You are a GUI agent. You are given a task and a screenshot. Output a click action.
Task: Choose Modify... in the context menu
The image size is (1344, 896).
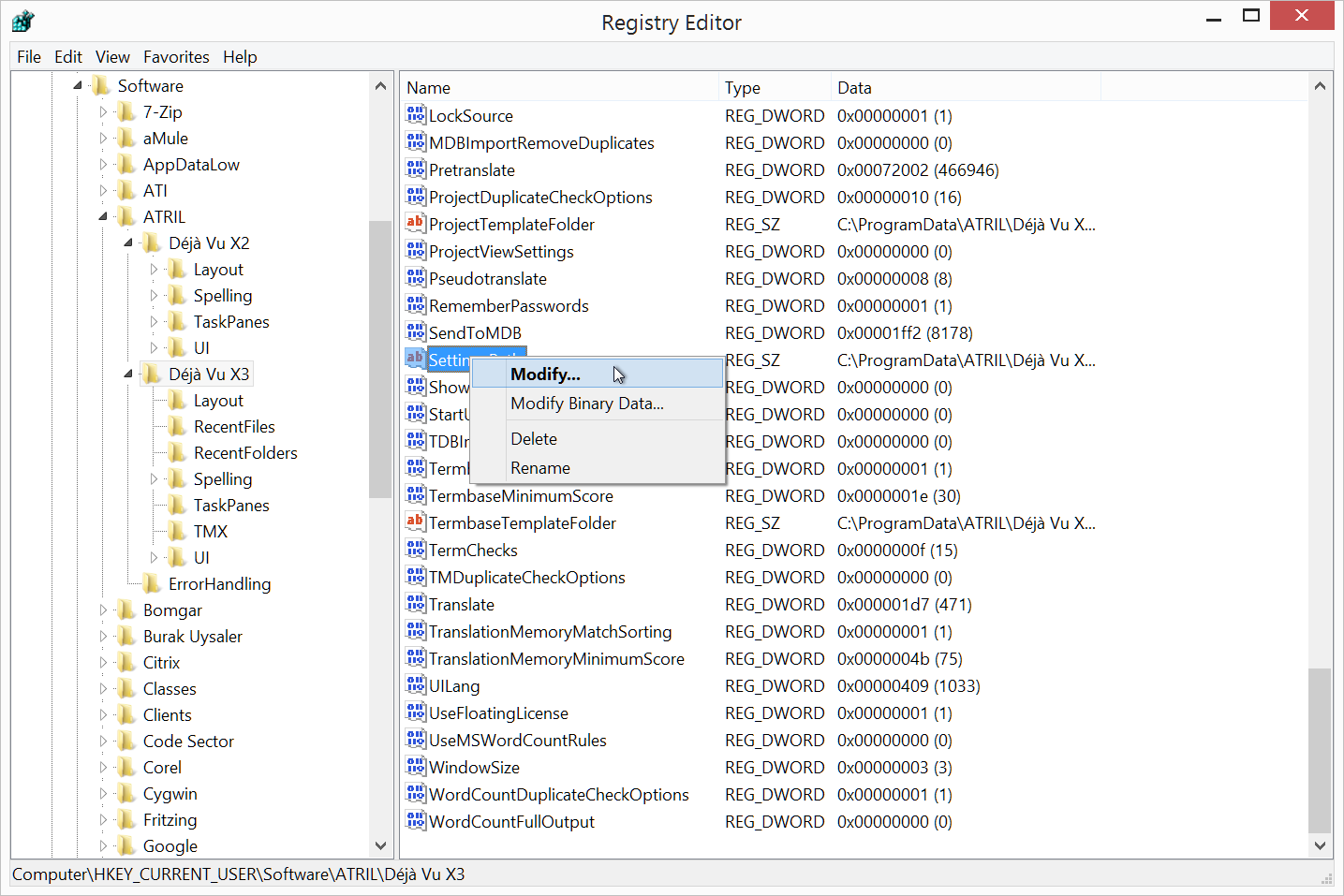pos(597,375)
